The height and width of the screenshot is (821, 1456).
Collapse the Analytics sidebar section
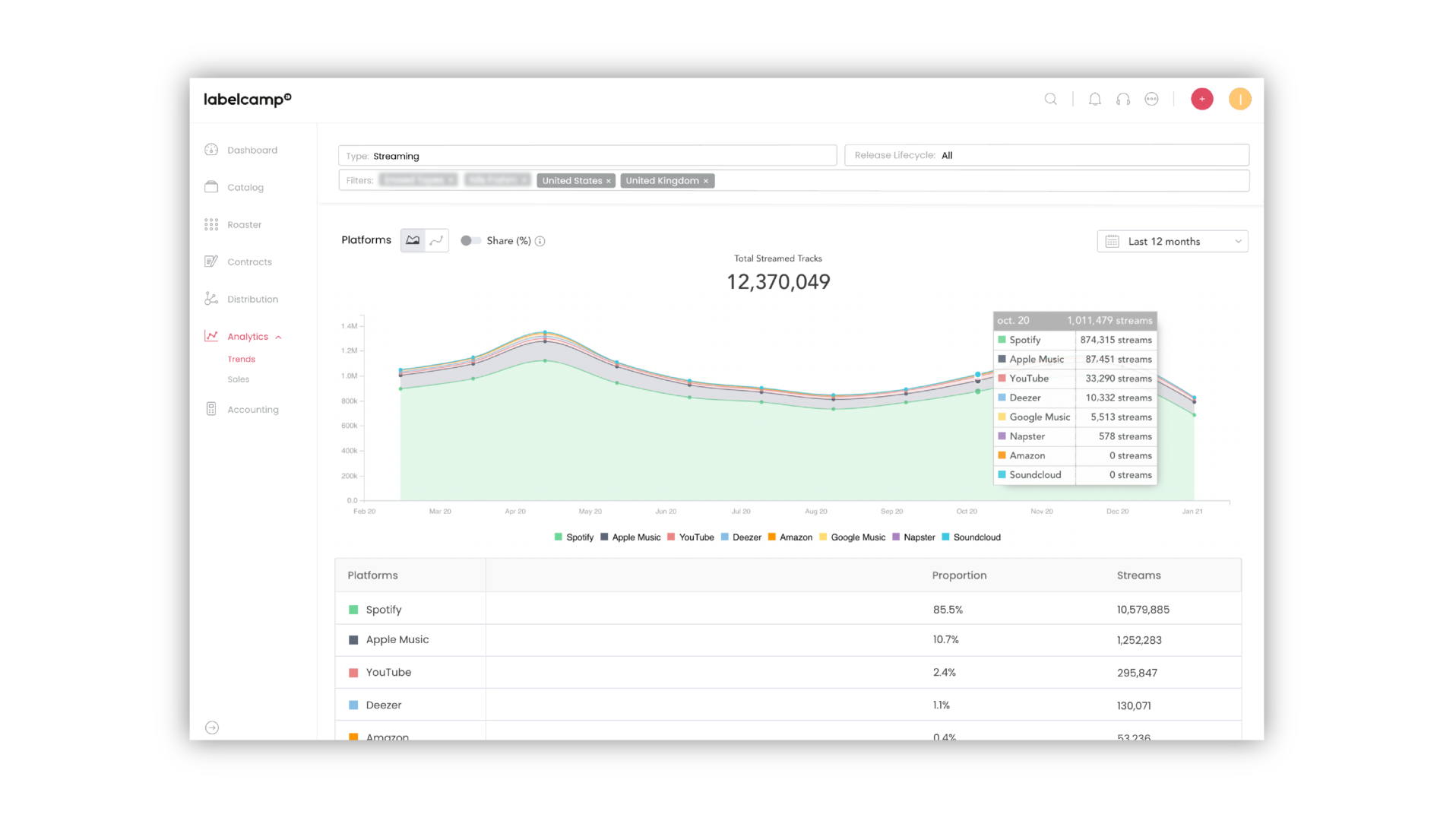click(x=278, y=337)
